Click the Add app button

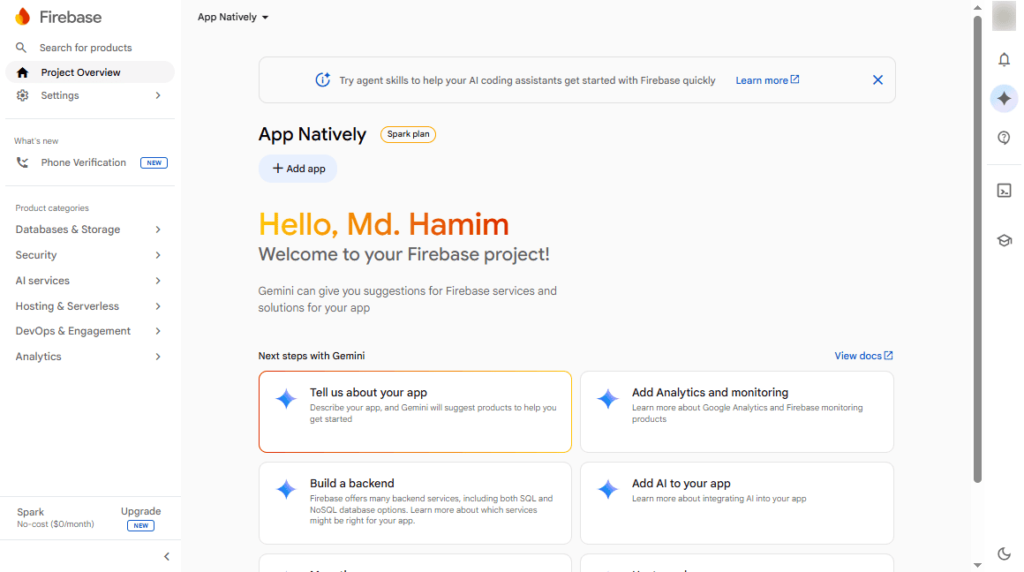298,168
